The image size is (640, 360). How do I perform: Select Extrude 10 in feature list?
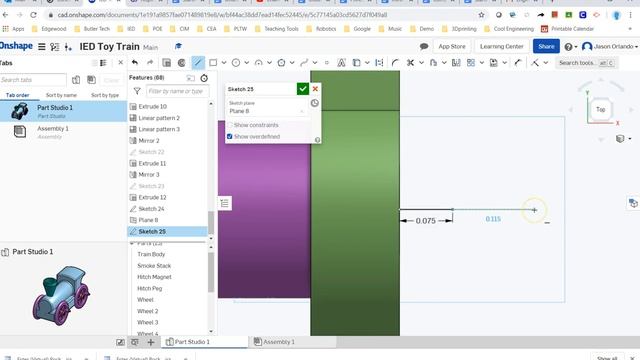[x=168, y=107]
